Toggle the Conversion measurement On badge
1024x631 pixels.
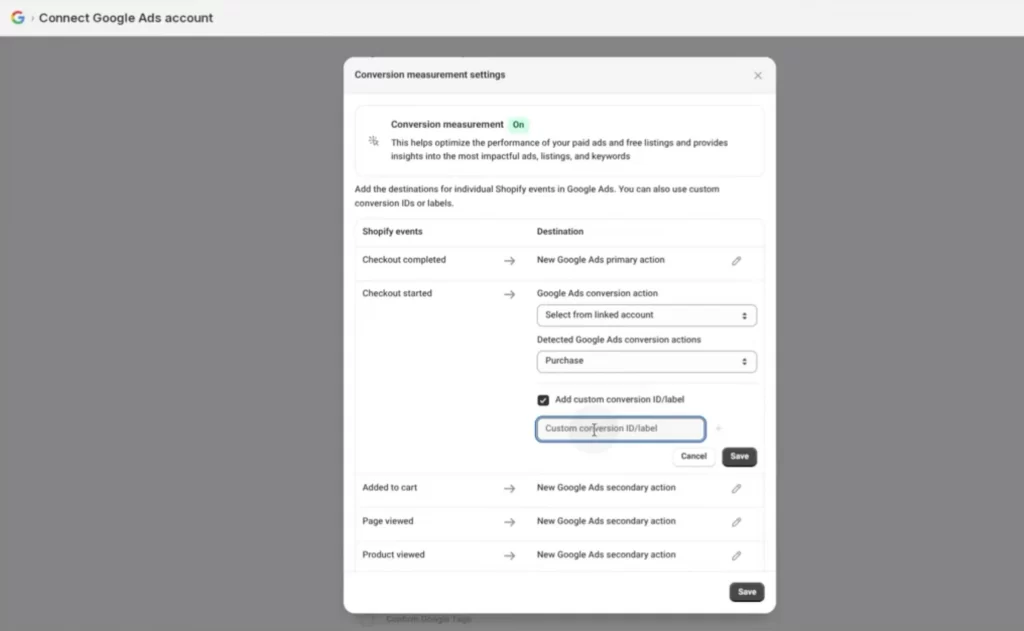click(x=518, y=124)
